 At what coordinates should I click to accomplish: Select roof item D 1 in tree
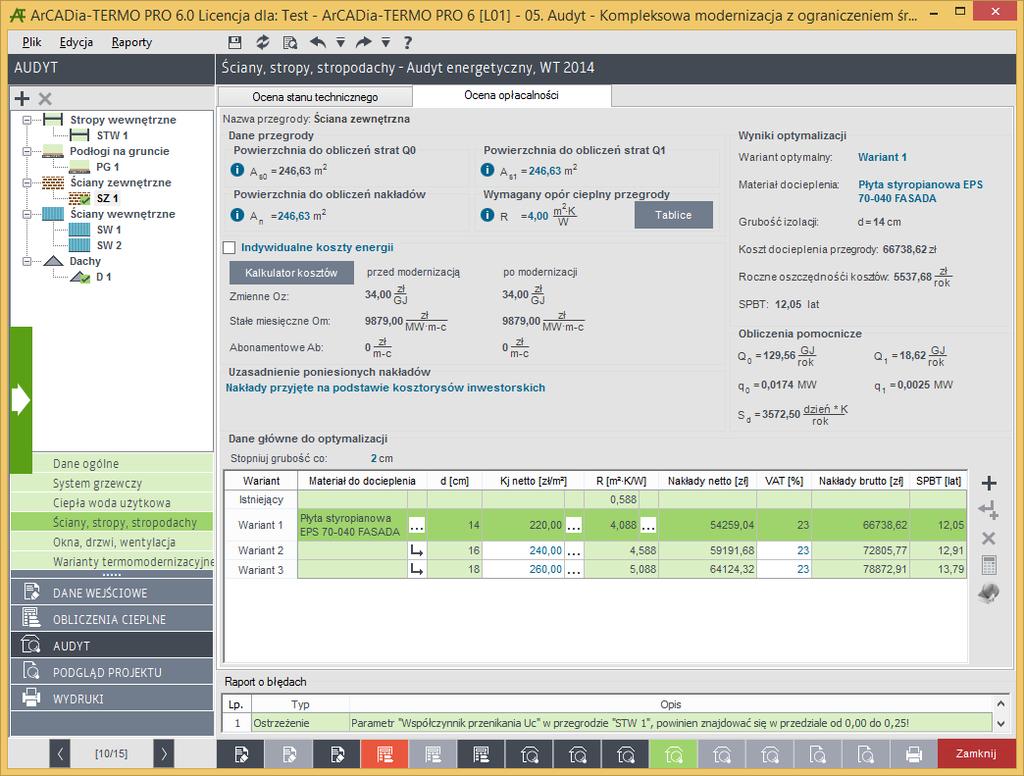coord(104,277)
